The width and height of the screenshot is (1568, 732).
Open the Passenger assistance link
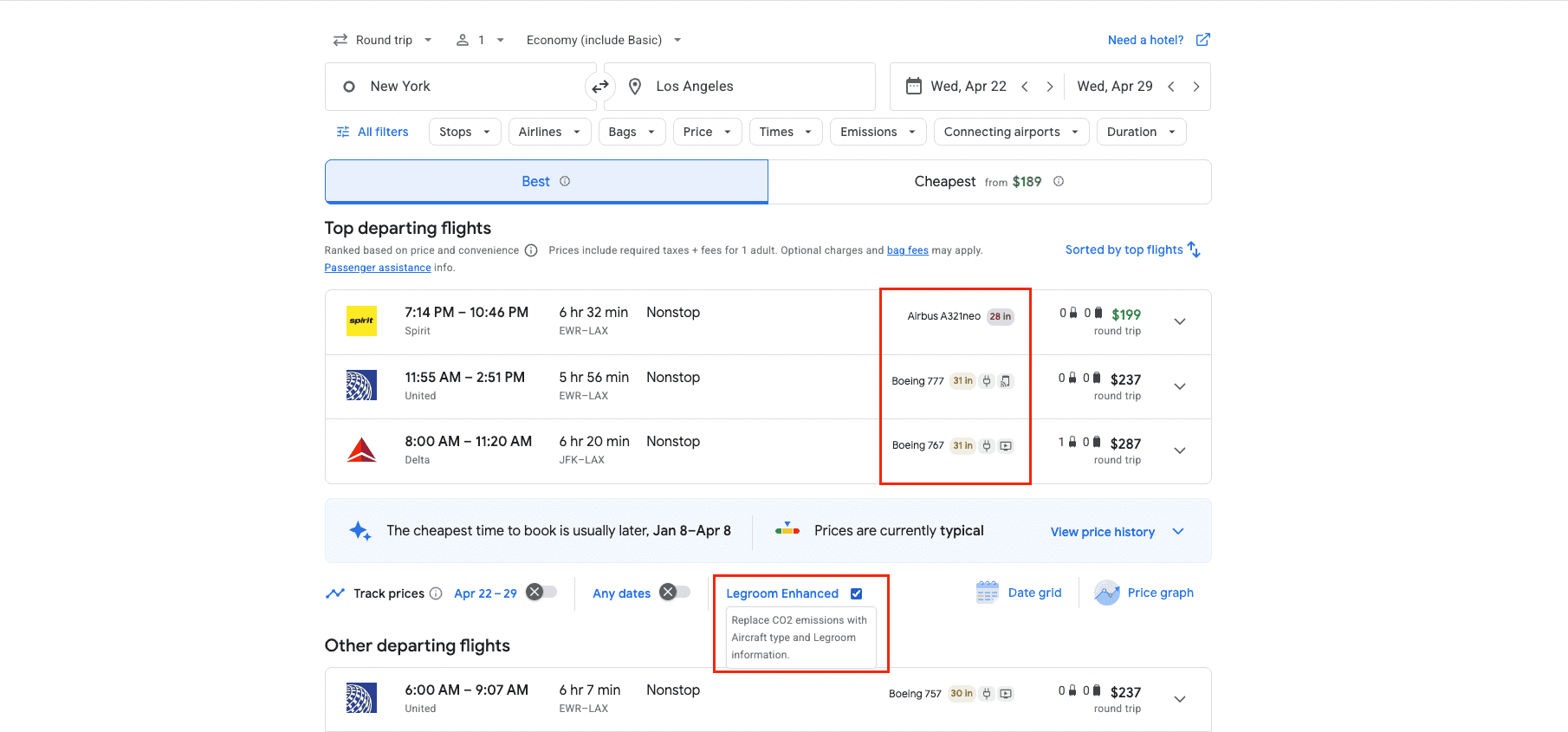tap(378, 268)
